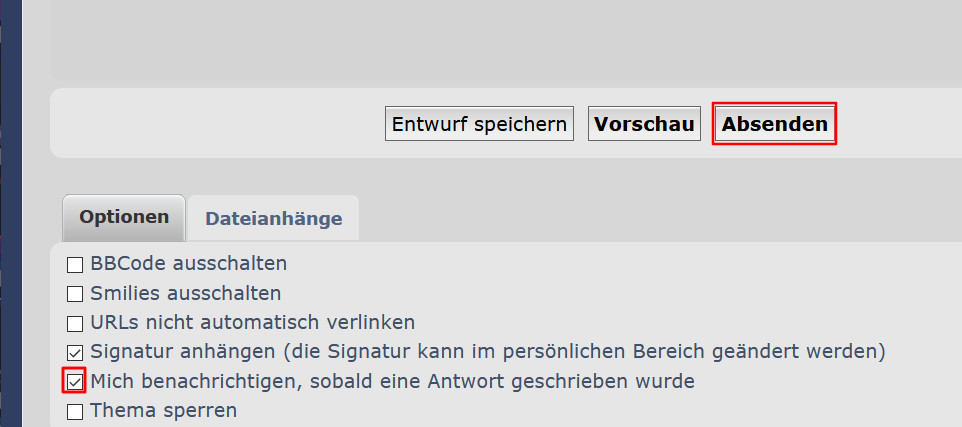Click the 'BBCode ausschalten' label text

point(188,264)
